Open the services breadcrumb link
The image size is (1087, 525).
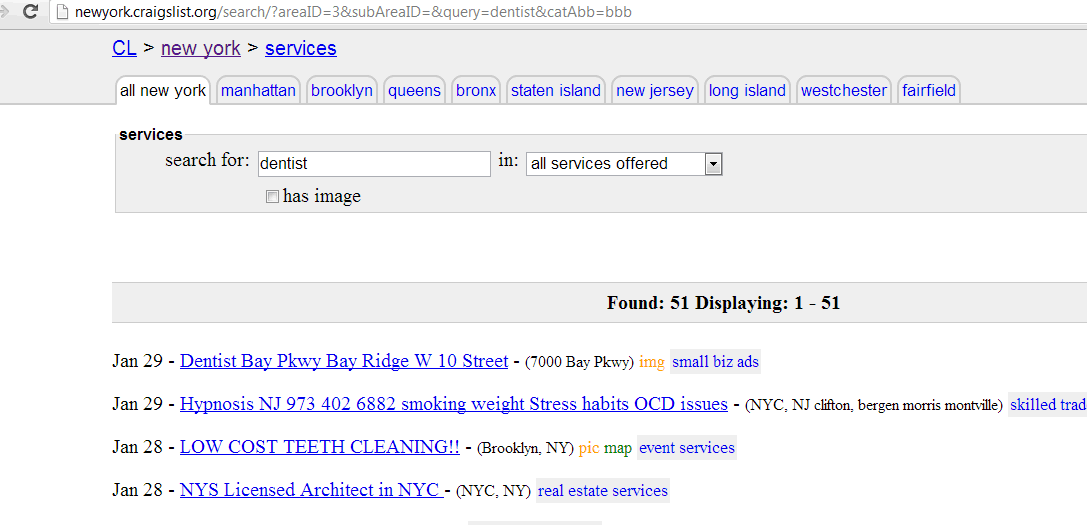(x=301, y=49)
